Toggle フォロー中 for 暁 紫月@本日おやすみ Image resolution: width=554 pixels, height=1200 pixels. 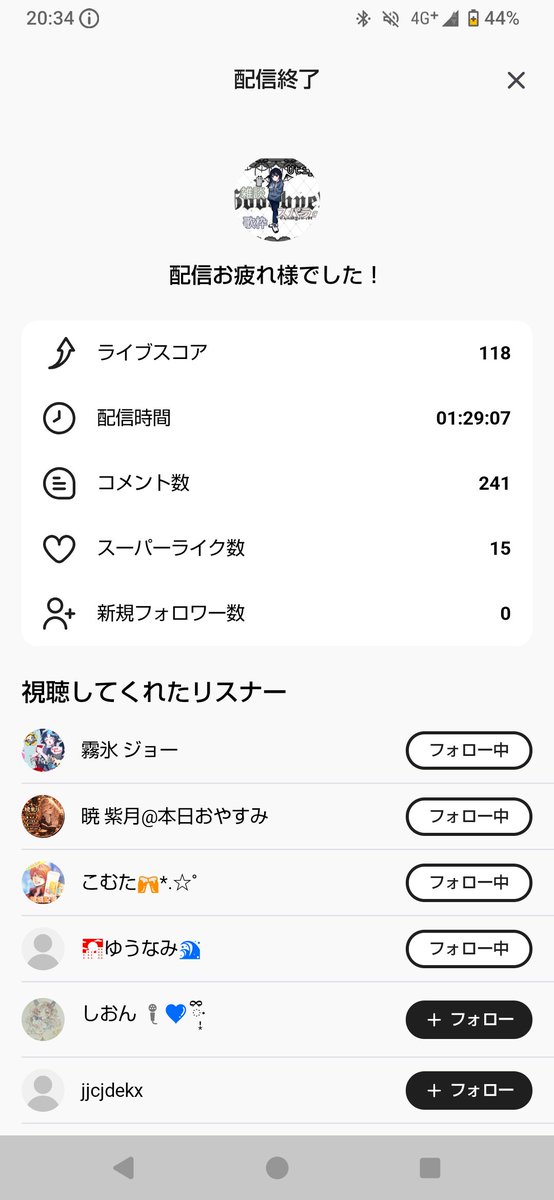(x=469, y=816)
